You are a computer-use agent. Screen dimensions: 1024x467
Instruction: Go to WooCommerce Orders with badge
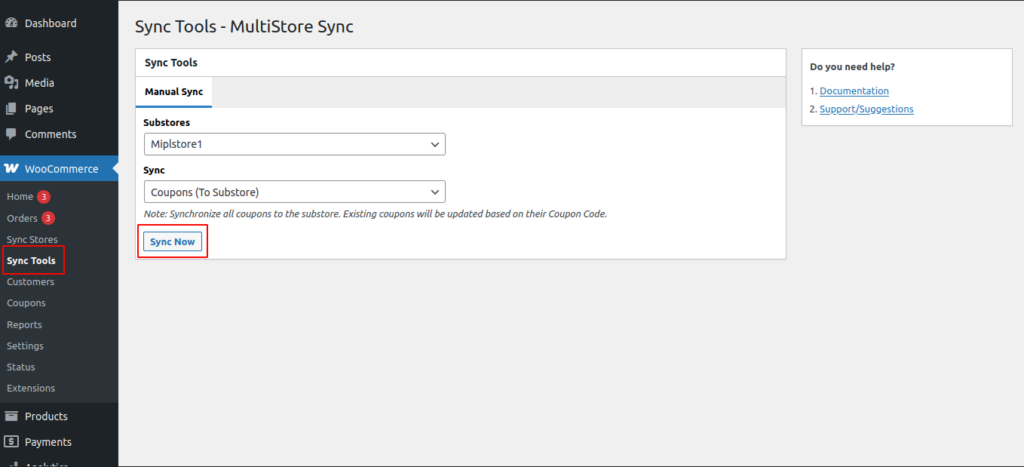(22, 218)
